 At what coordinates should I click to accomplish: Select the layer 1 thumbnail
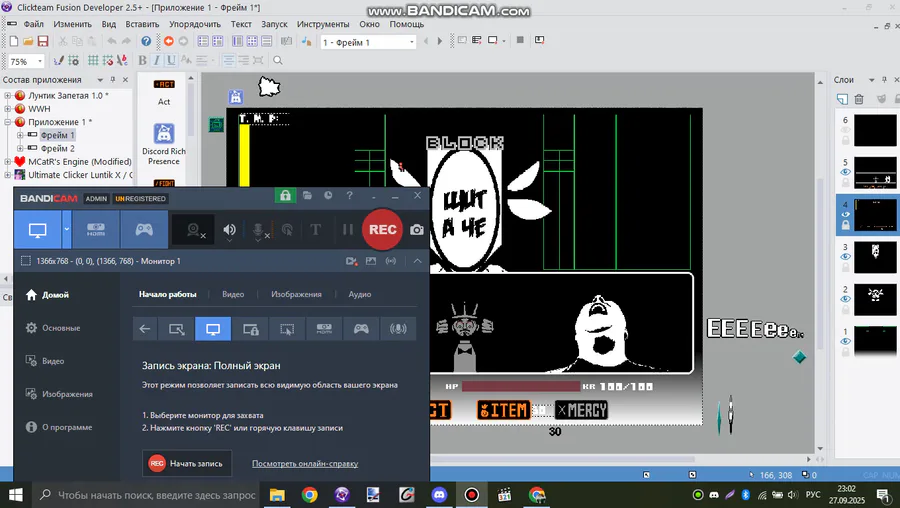click(875, 340)
